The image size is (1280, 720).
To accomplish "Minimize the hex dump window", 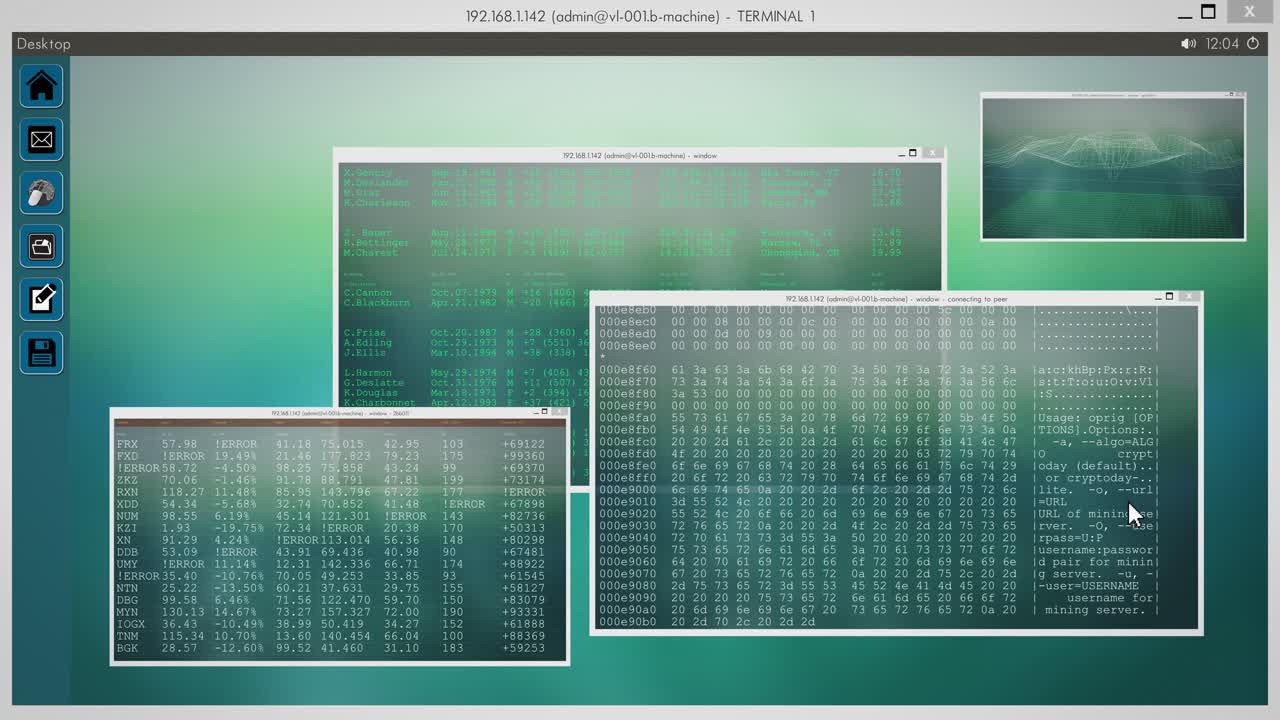I will click(x=1156, y=297).
